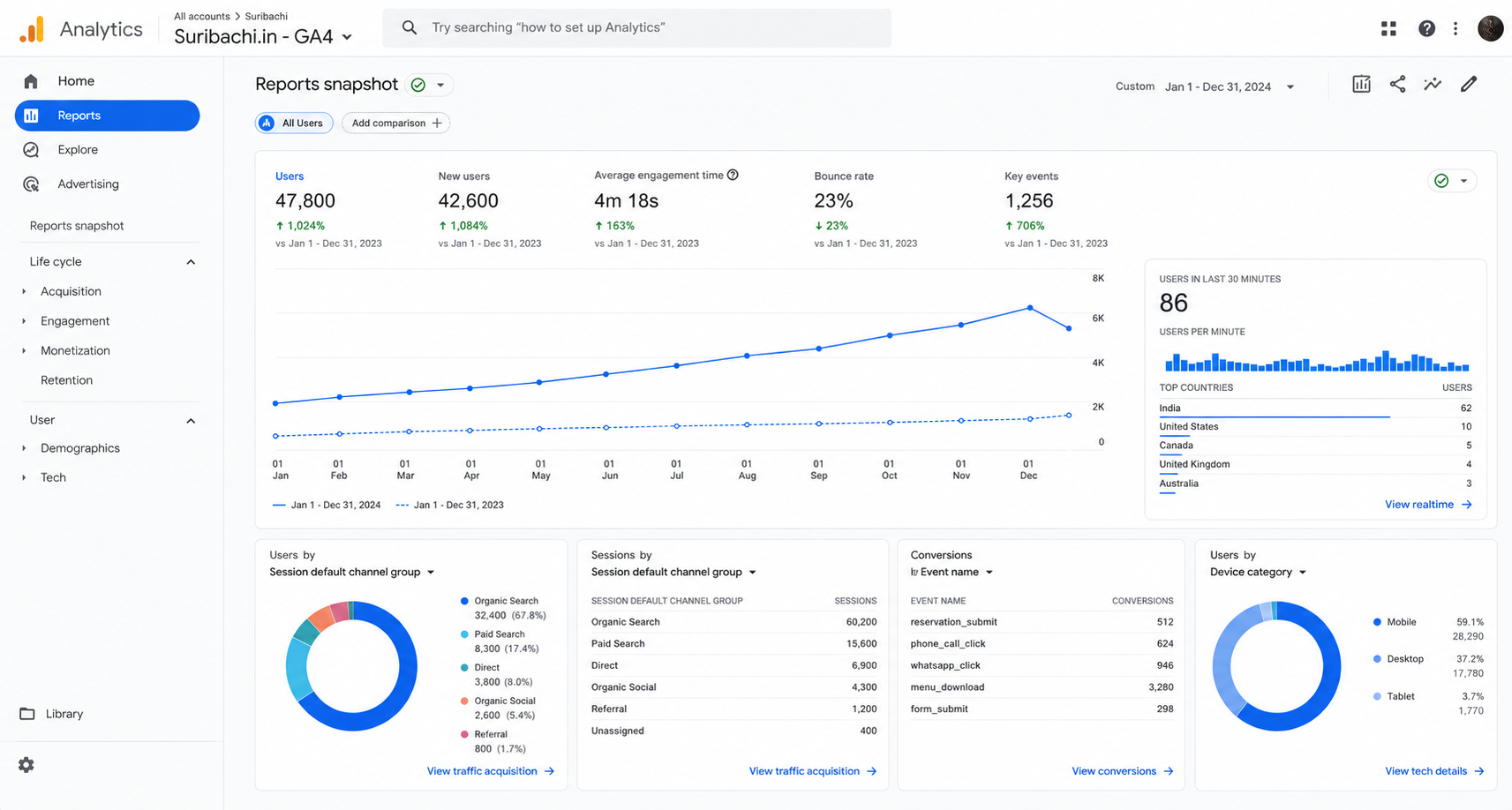Click the Advertising sidebar icon

[x=31, y=184]
